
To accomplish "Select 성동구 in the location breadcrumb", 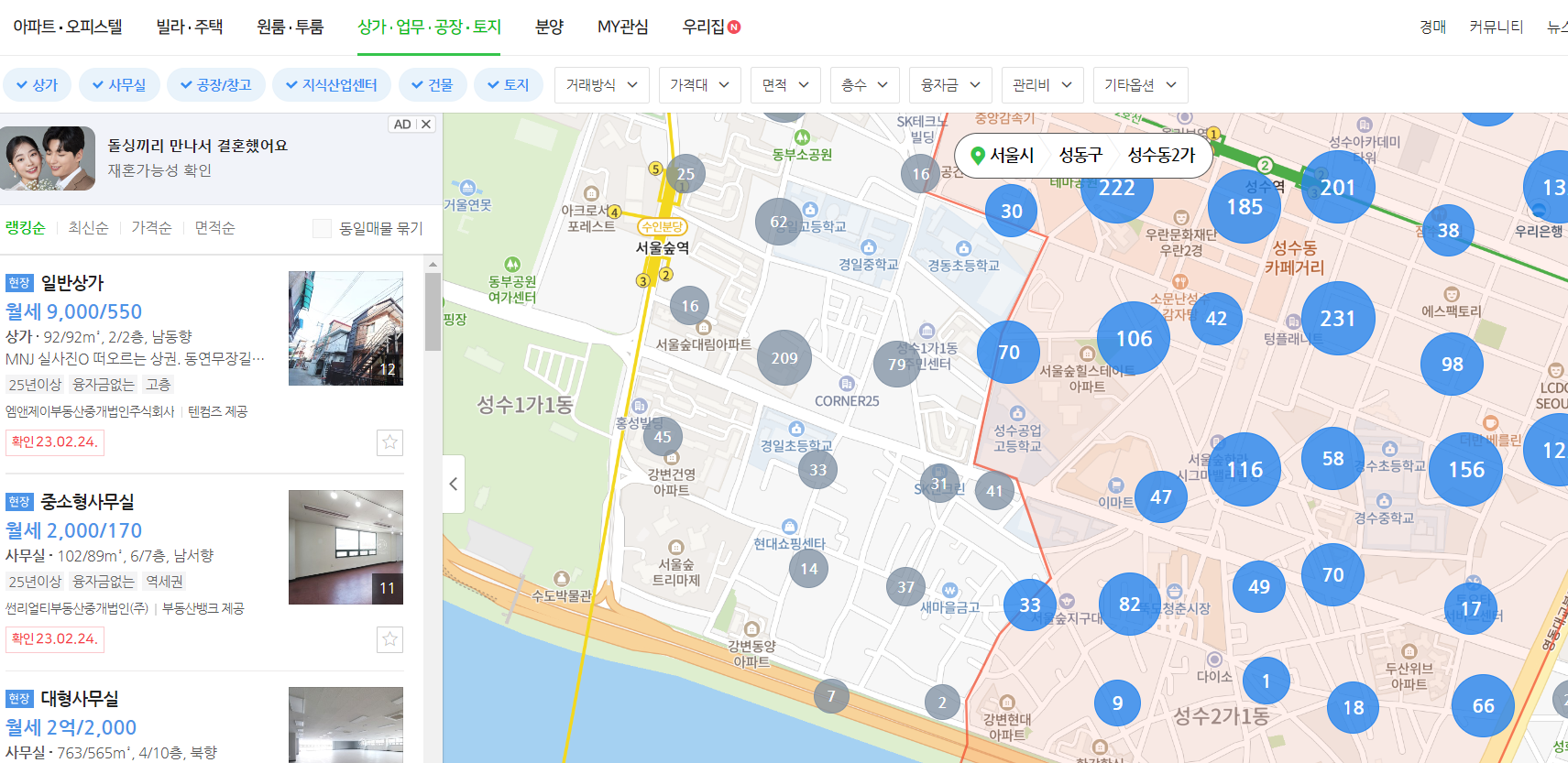I will coord(1080,156).
